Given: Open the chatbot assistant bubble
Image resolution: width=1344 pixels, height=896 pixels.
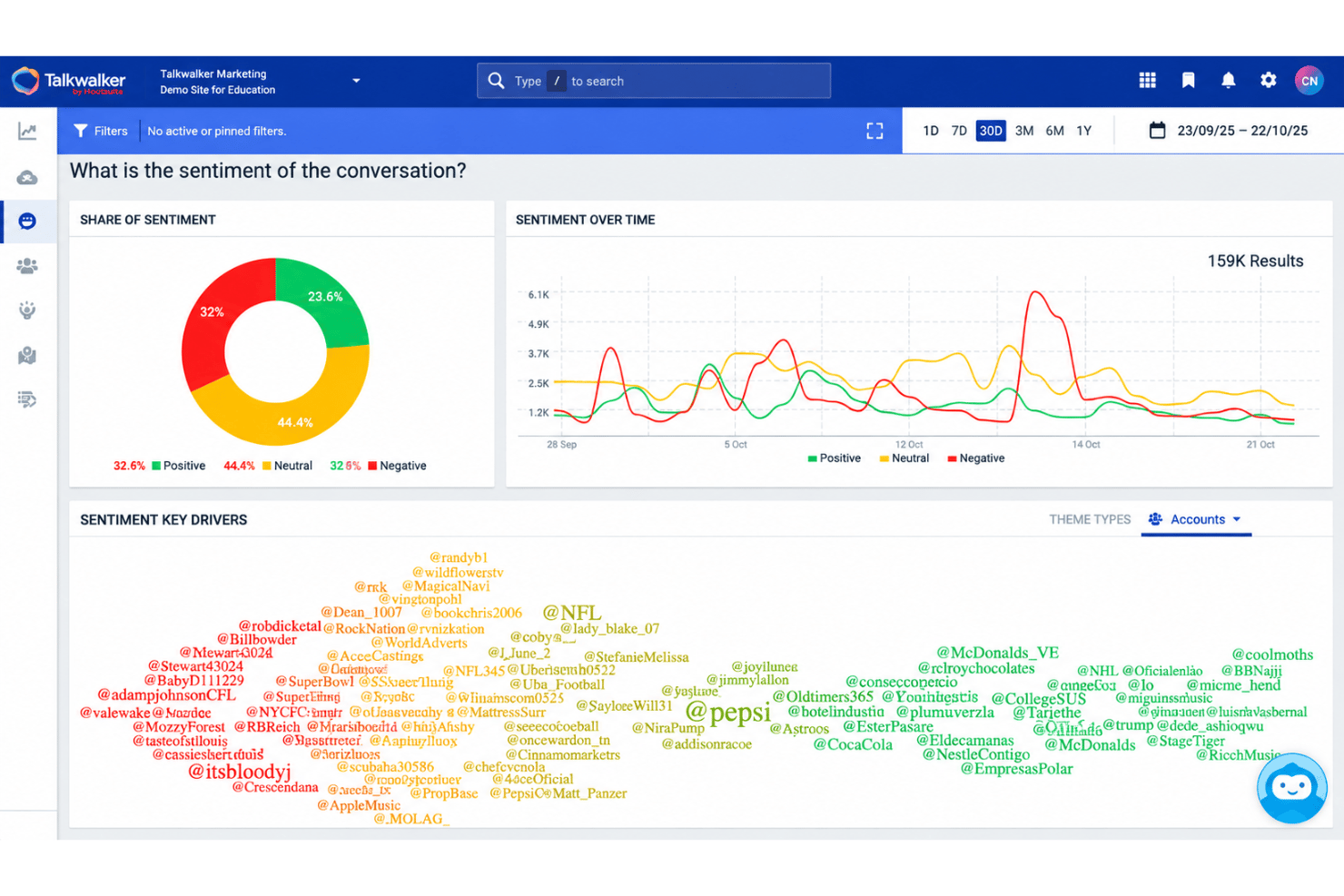Looking at the screenshot, I should (x=1291, y=788).
